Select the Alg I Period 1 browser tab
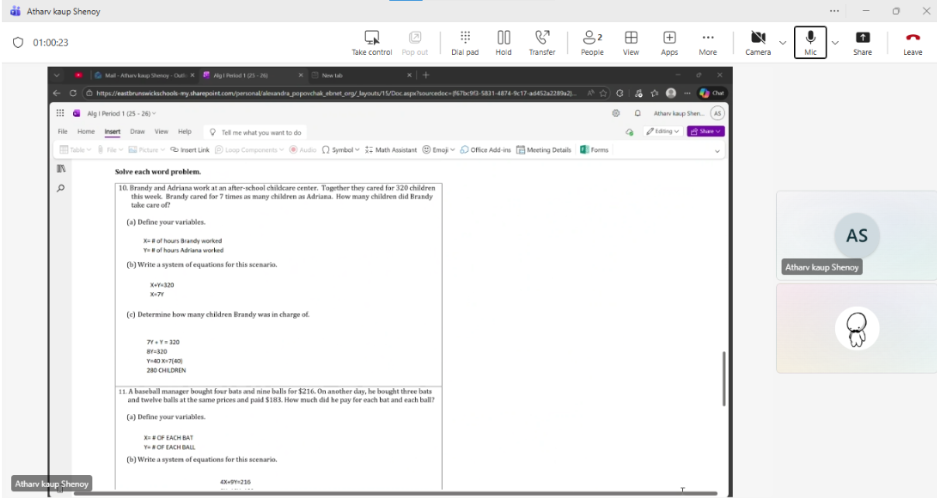 click(251, 75)
